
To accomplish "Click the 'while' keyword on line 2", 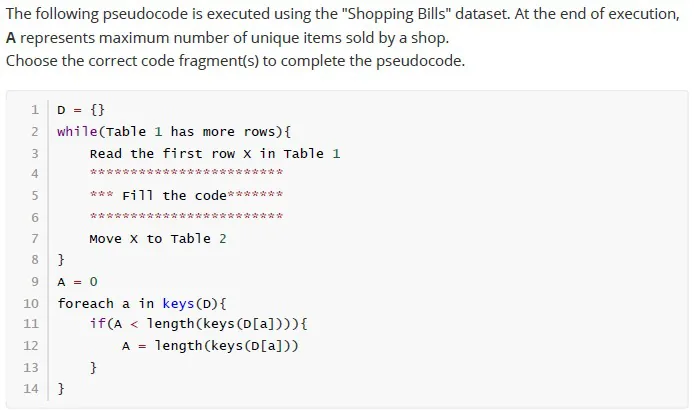I will (77, 132).
